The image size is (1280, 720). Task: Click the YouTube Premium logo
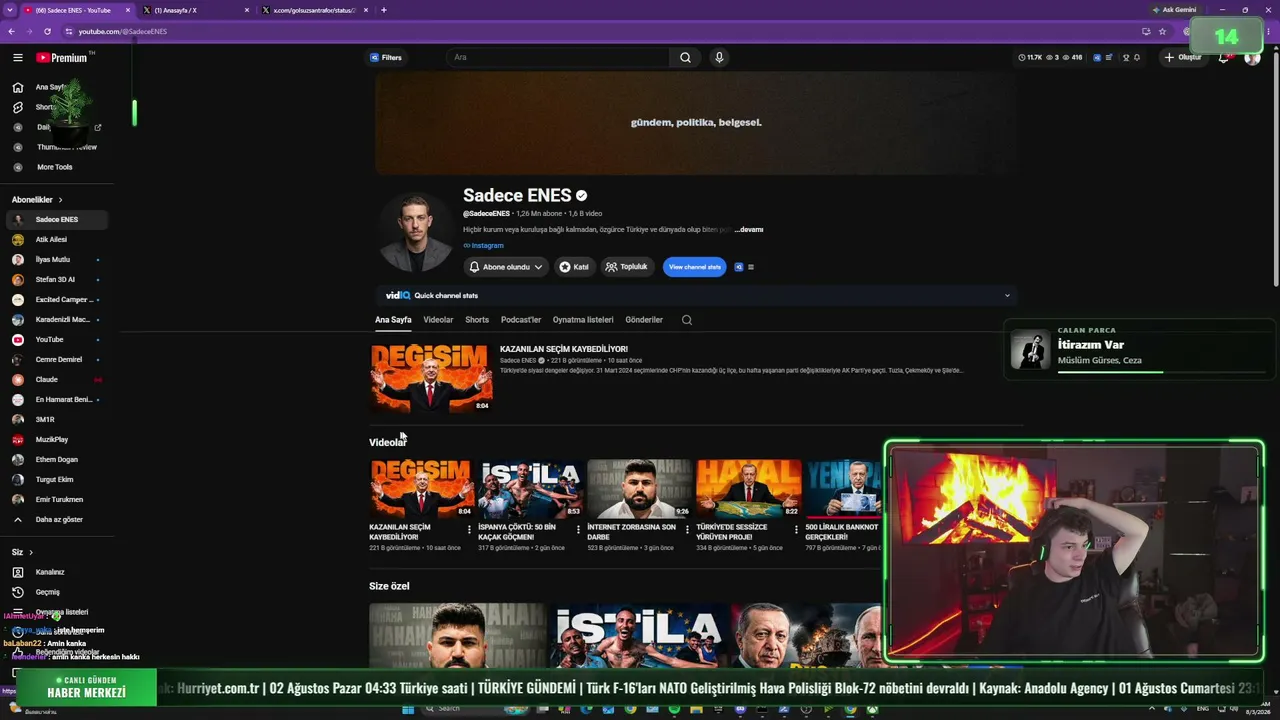(x=62, y=57)
